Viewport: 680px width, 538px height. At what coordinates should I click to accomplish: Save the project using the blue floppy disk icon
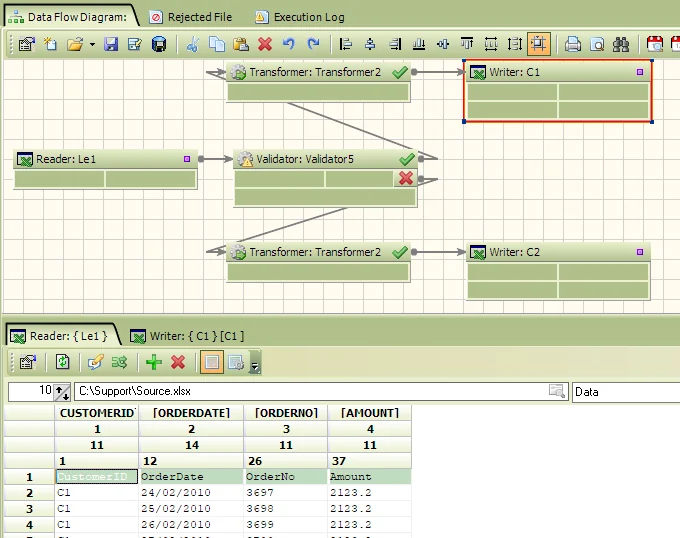click(111, 44)
